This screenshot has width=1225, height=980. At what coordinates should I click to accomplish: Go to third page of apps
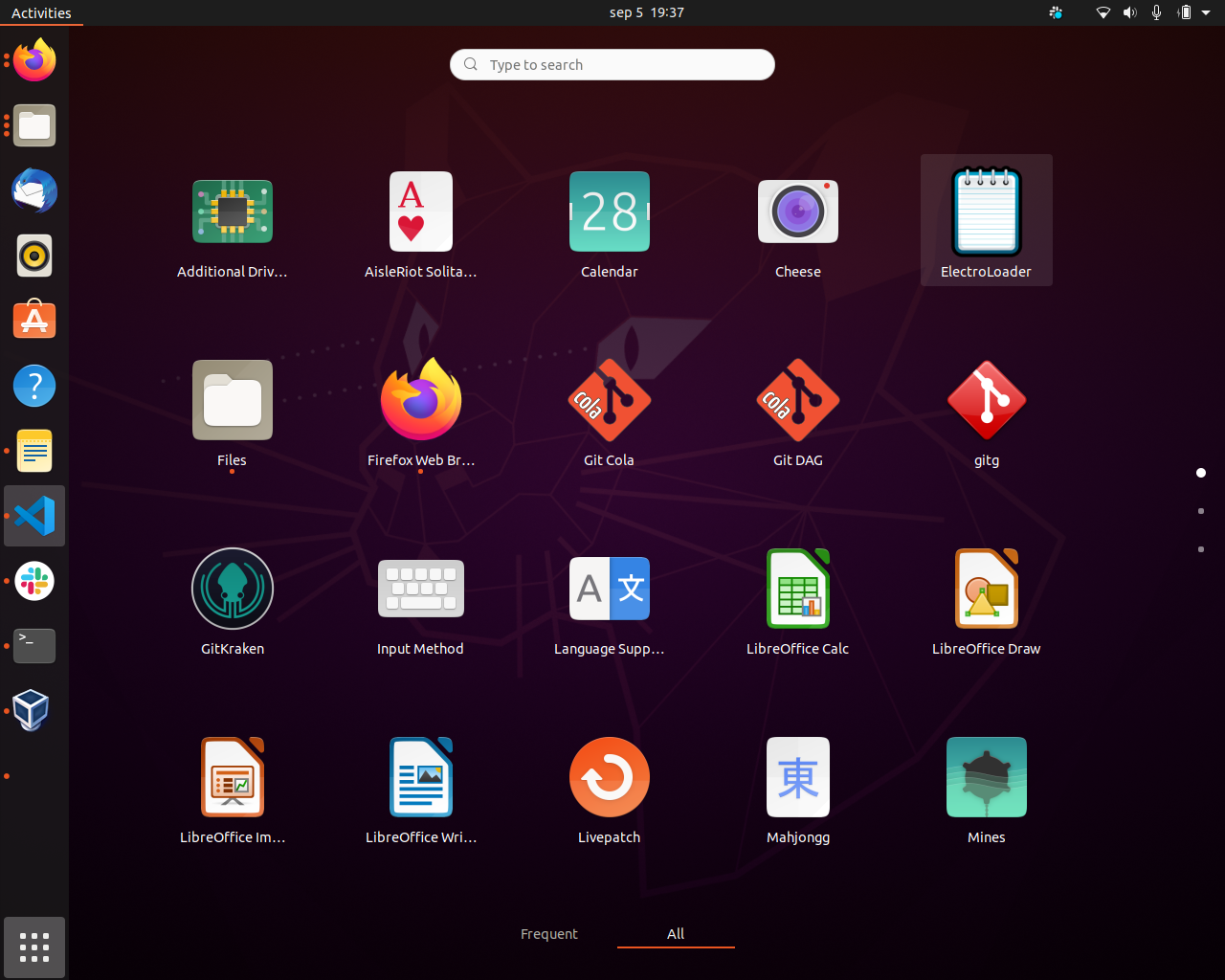pyautogui.click(x=1201, y=549)
